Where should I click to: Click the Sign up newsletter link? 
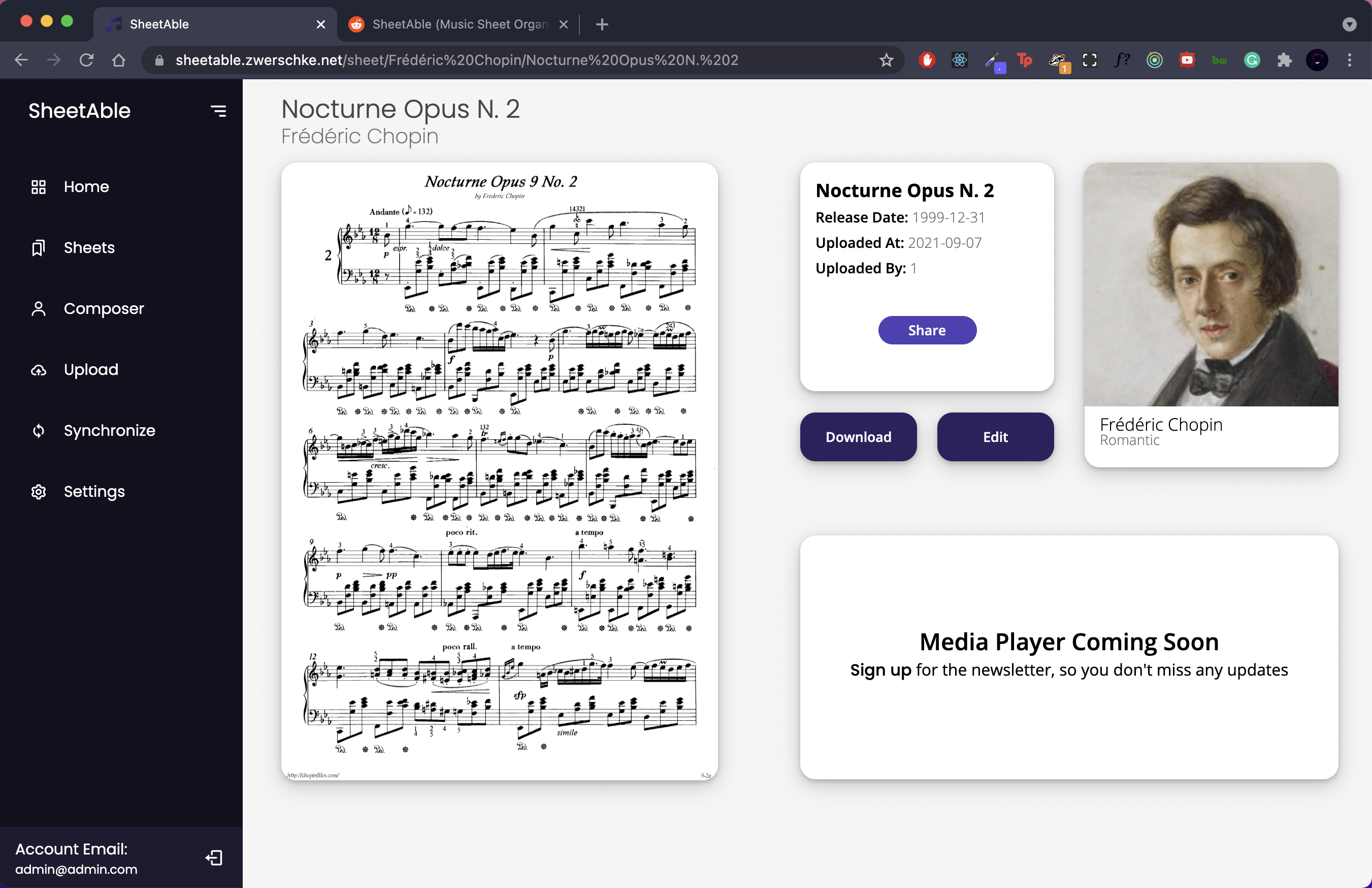pyautogui.click(x=880, y=670)
